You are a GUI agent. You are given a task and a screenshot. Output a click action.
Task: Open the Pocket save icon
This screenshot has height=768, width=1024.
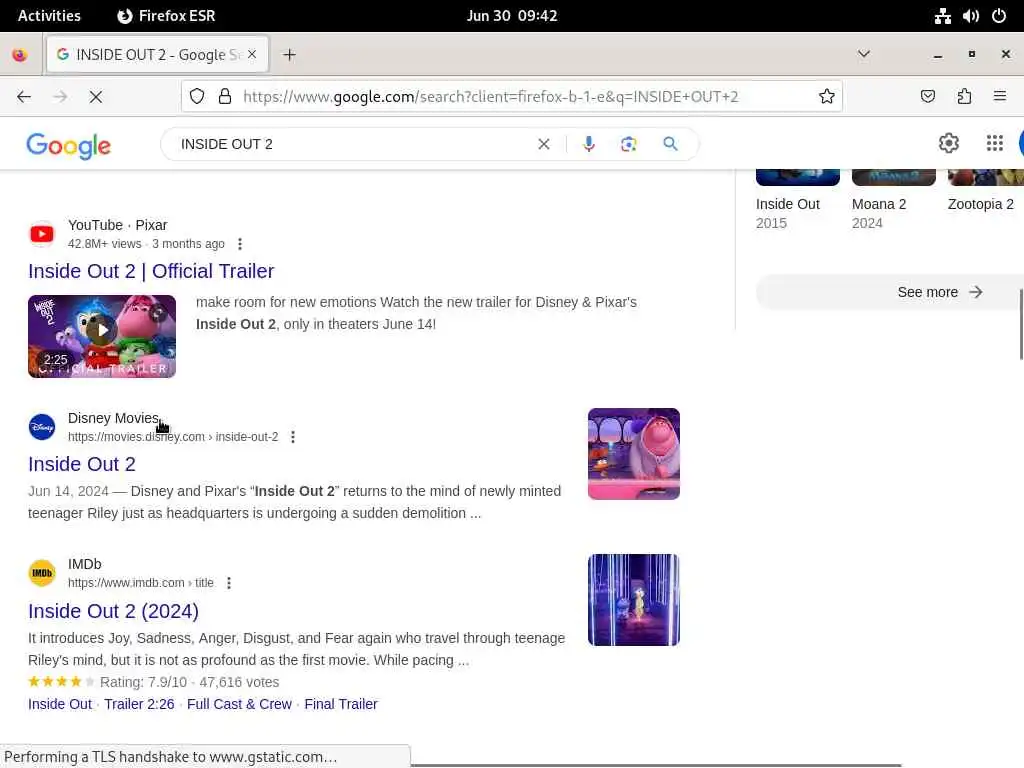coord(927,97)
